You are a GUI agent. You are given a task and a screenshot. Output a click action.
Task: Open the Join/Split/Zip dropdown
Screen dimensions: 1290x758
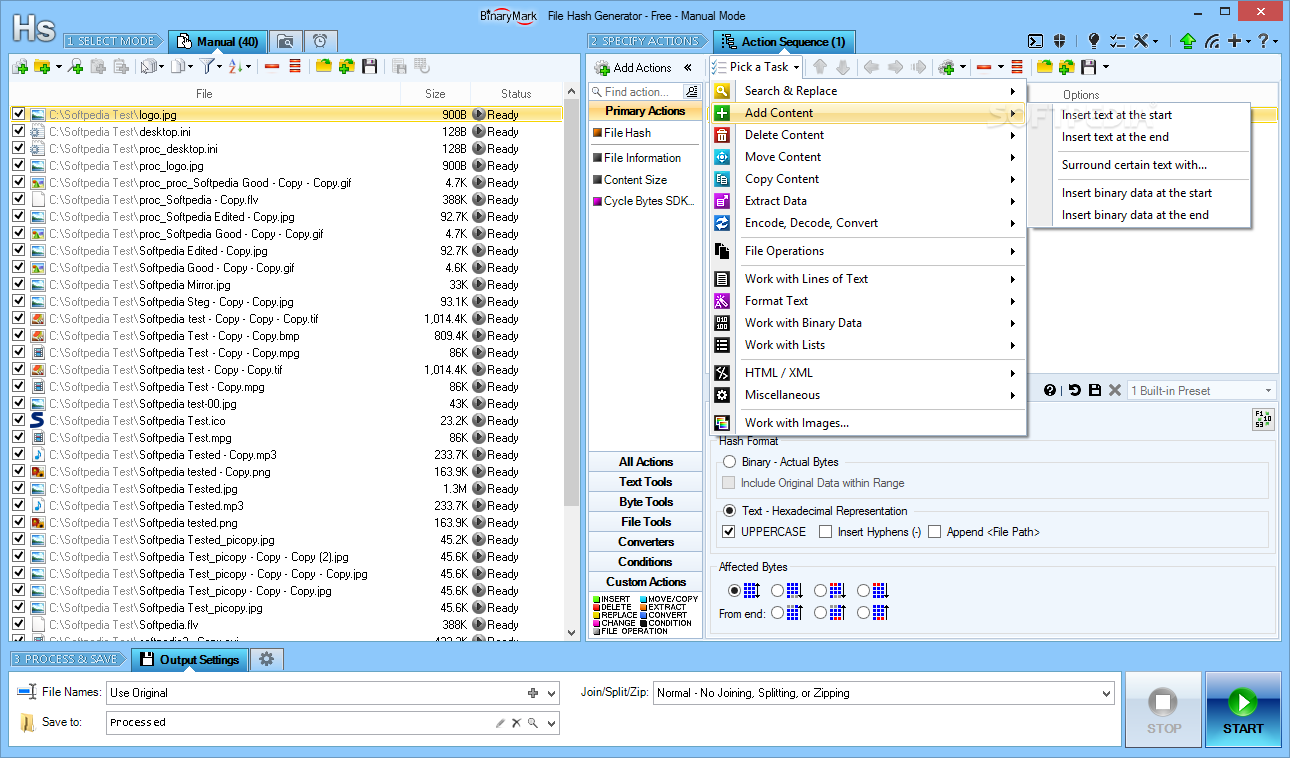[1105, 693]
